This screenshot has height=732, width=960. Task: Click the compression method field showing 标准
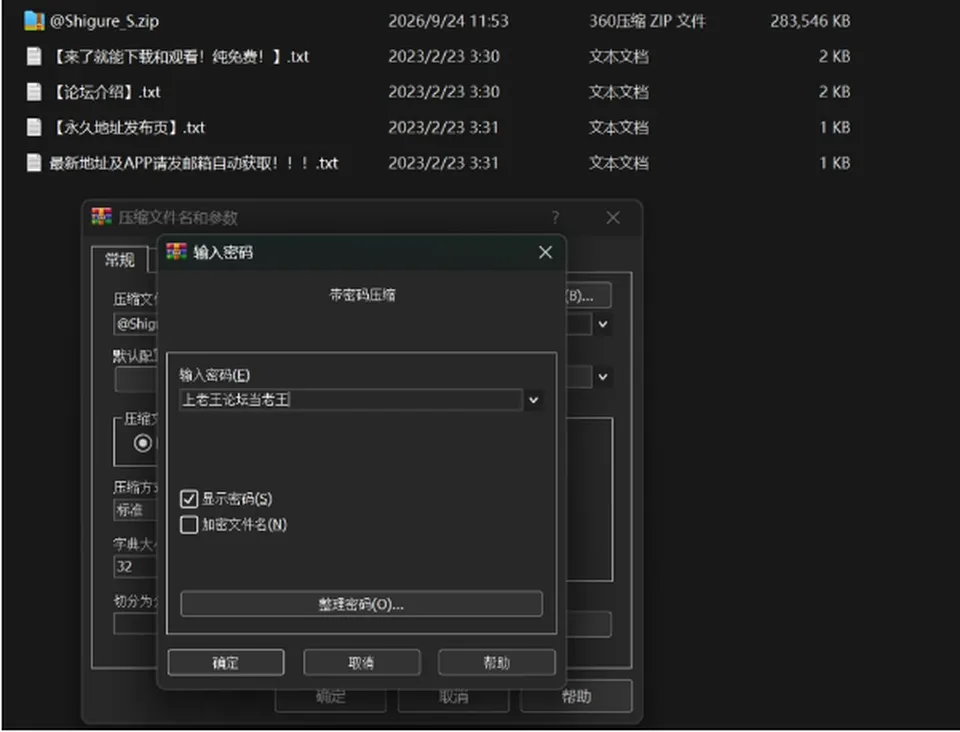tap(136, 510)
